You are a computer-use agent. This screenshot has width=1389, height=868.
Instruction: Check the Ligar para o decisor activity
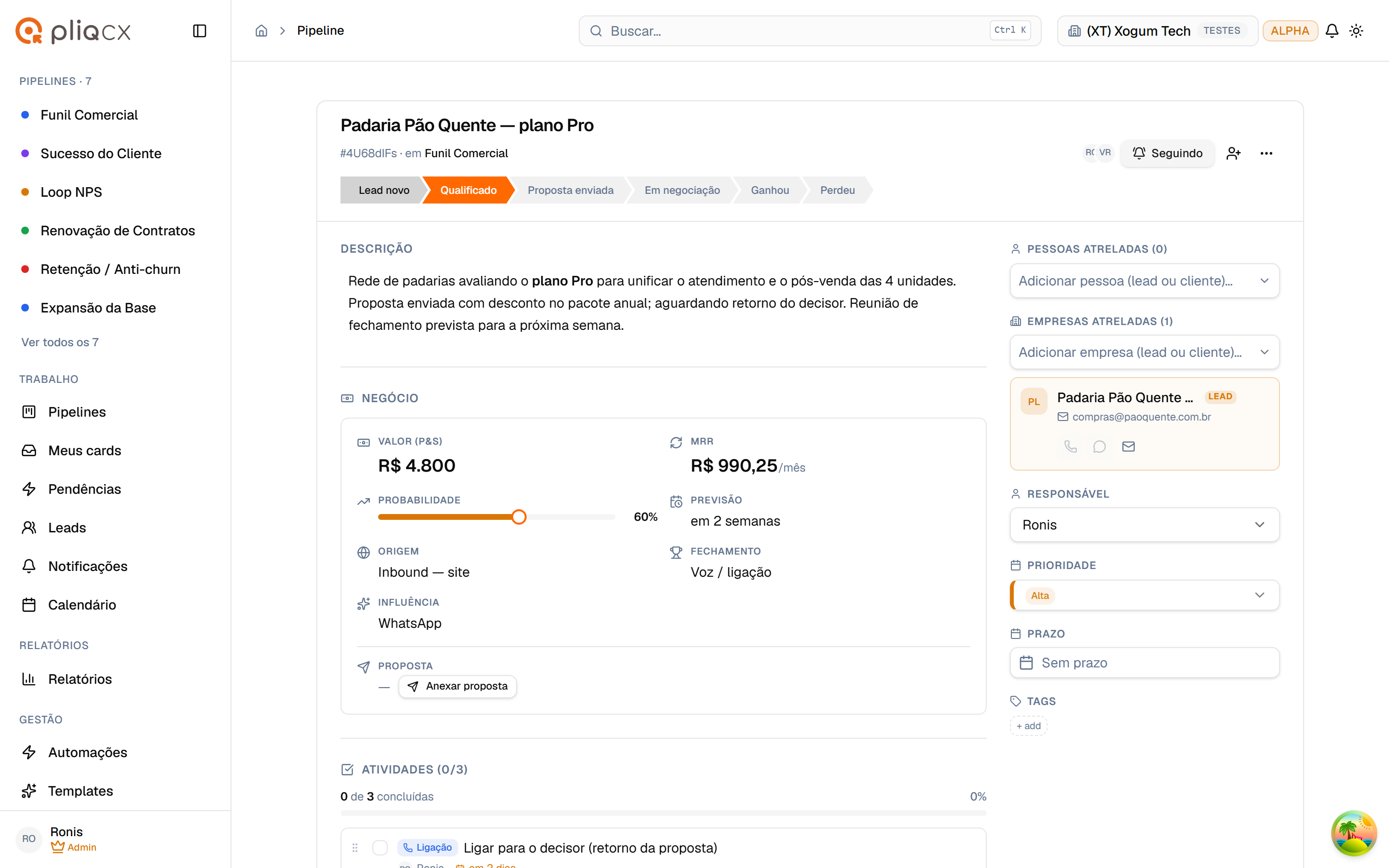coord(380,847)
